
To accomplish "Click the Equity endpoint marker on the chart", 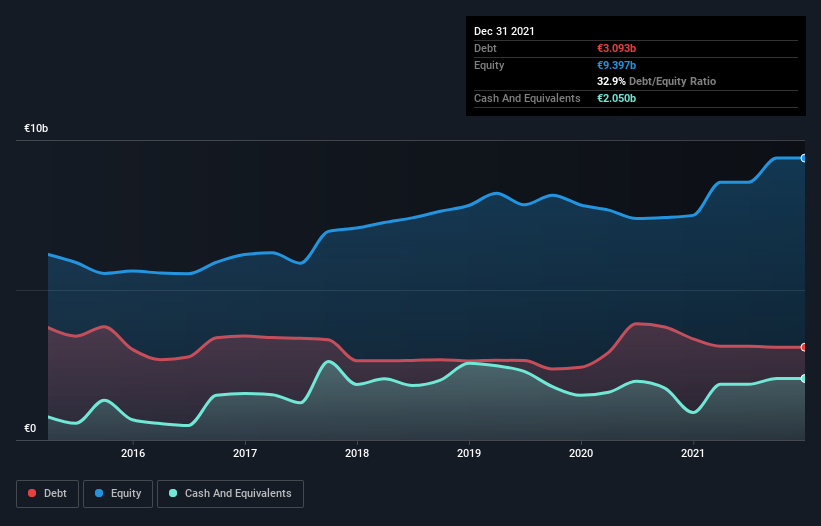I will point(804,158).
